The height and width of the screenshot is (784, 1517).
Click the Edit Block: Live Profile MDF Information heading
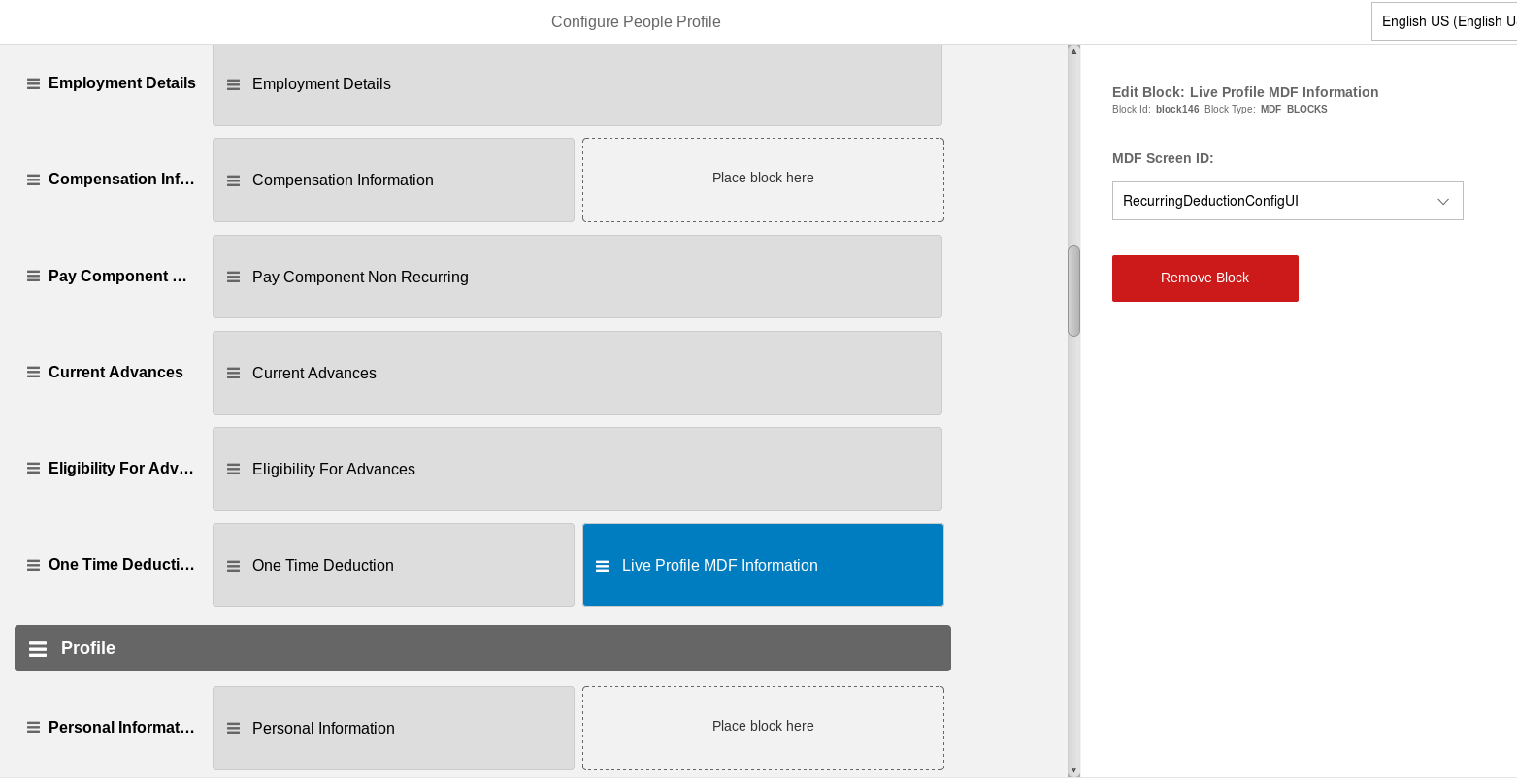(1245, 92)
